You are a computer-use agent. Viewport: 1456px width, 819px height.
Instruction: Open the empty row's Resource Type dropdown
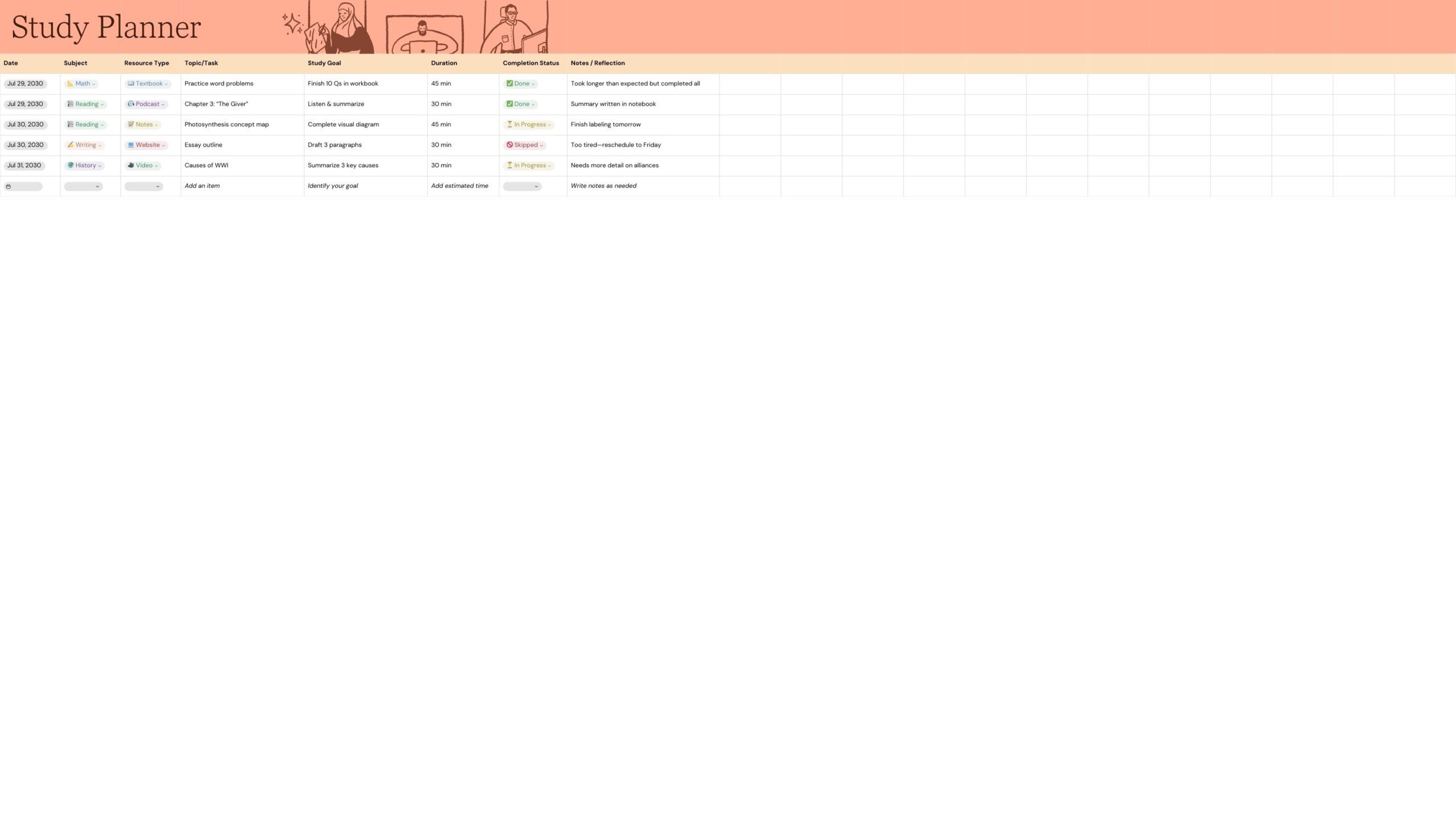(143, 186)
